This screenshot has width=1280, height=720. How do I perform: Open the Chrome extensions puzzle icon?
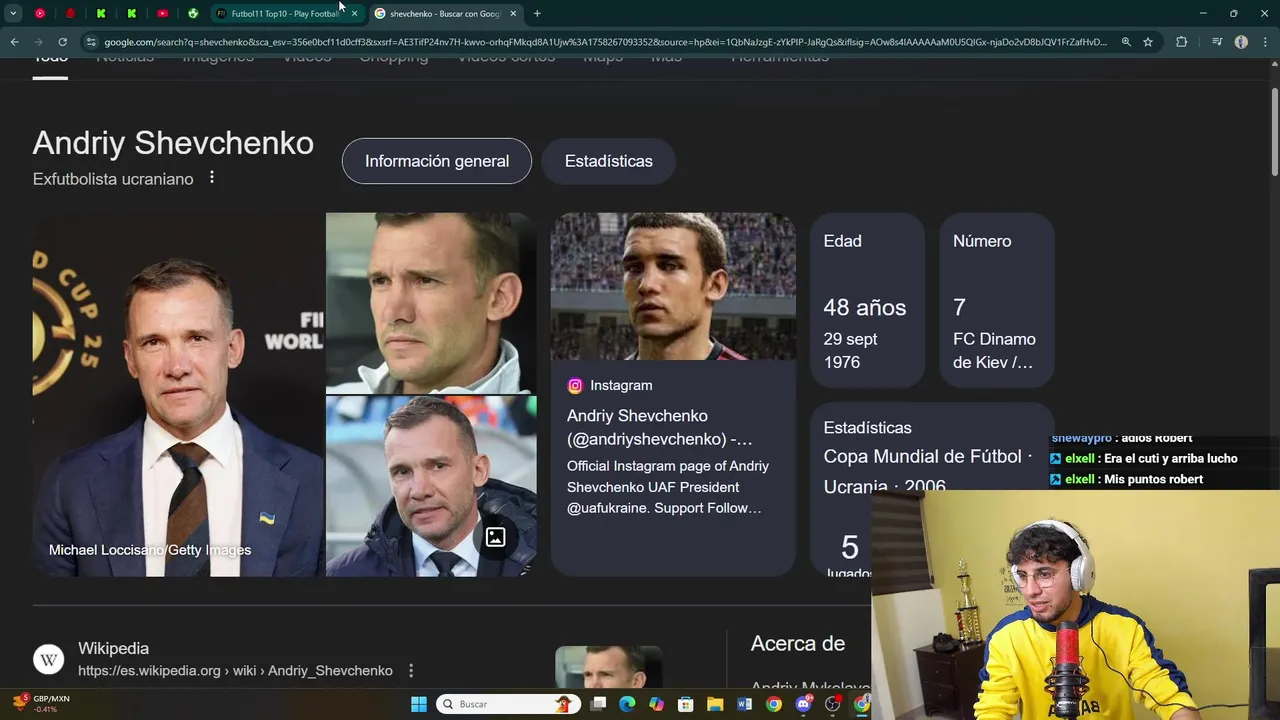[x=1182, y=42]
